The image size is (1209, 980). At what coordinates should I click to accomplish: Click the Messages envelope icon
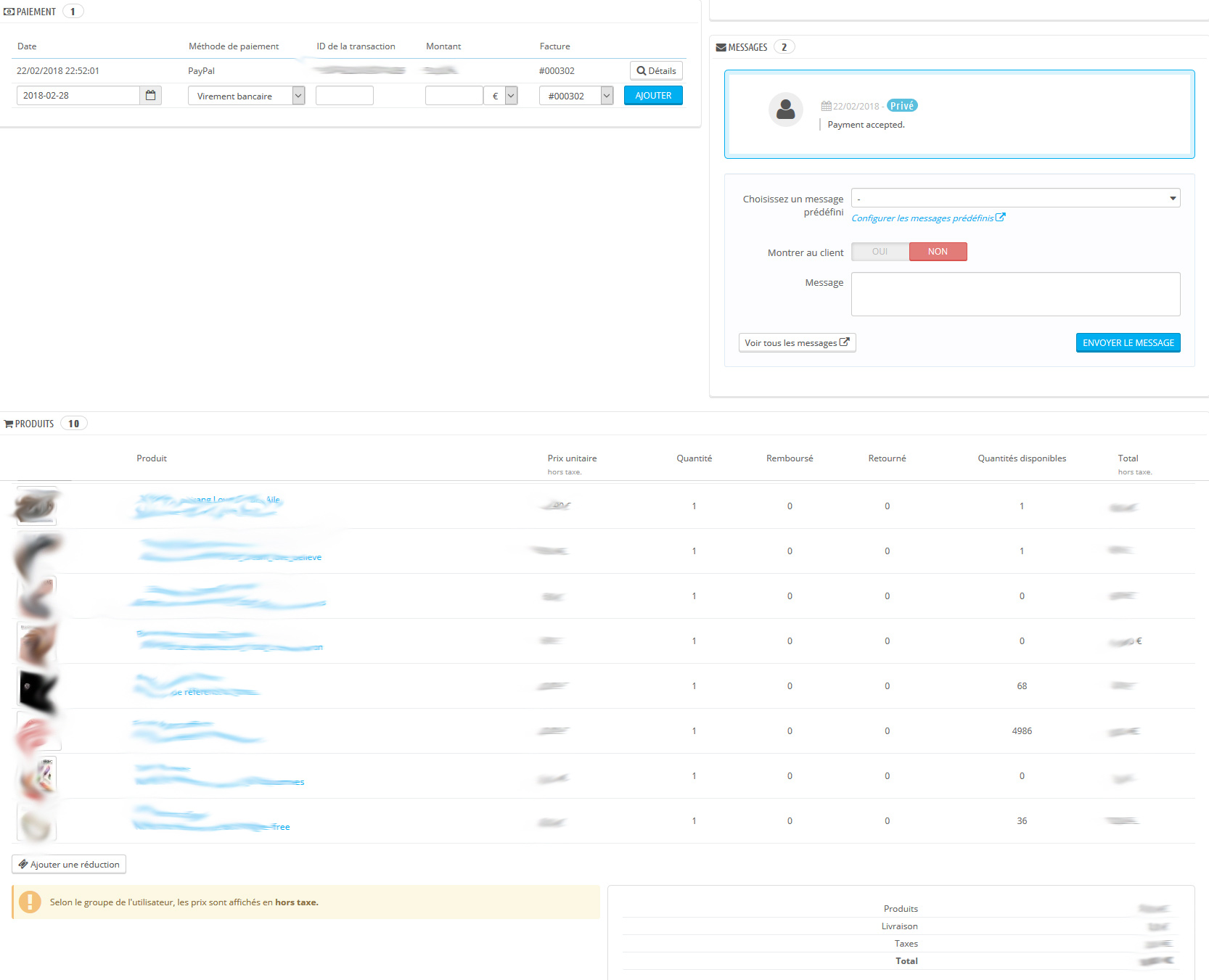721,48
